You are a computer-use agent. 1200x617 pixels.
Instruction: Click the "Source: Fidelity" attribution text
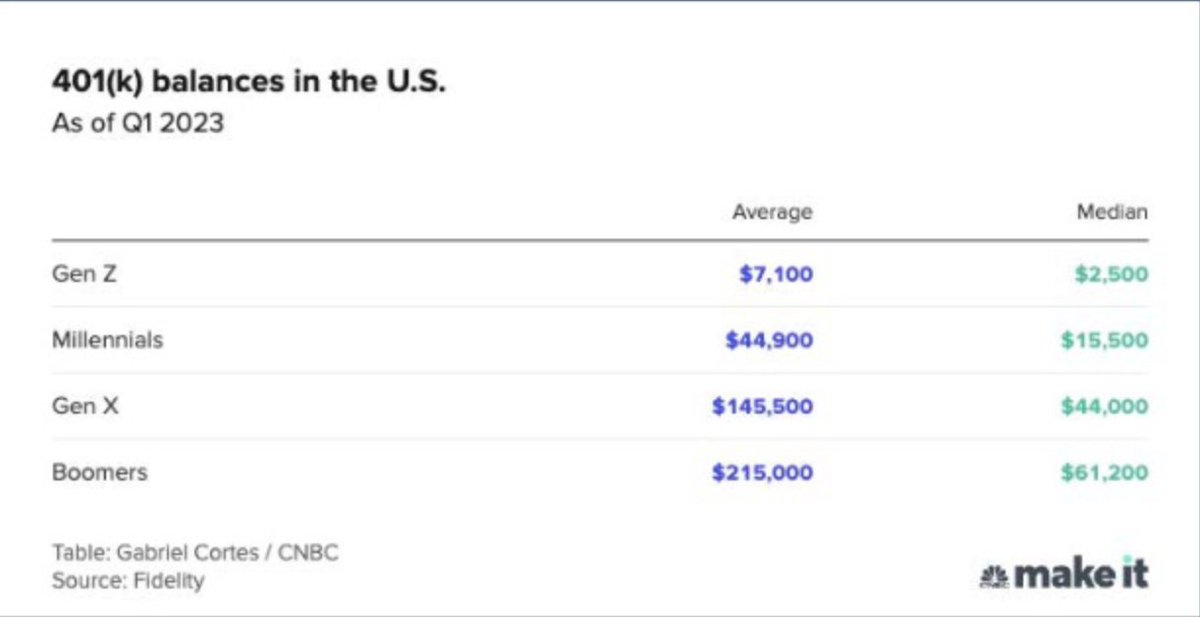128,580
